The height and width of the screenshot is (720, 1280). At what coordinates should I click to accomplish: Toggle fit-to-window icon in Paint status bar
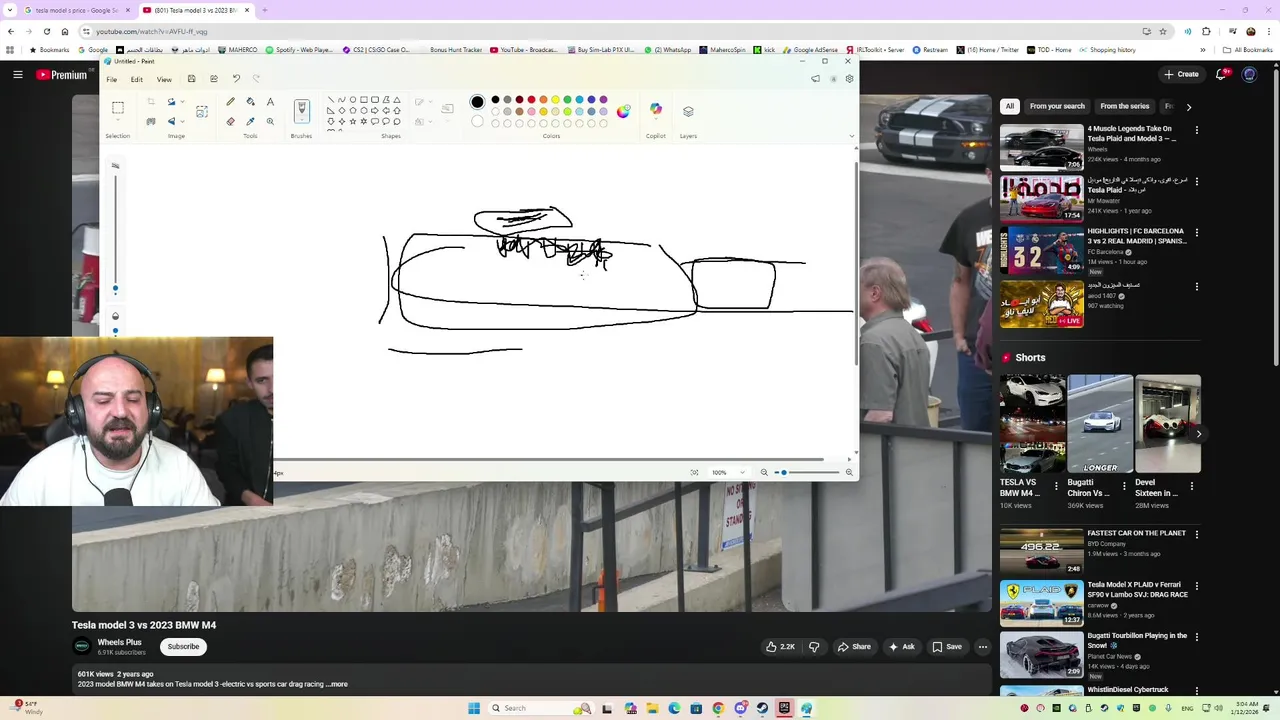click(694, 472)
